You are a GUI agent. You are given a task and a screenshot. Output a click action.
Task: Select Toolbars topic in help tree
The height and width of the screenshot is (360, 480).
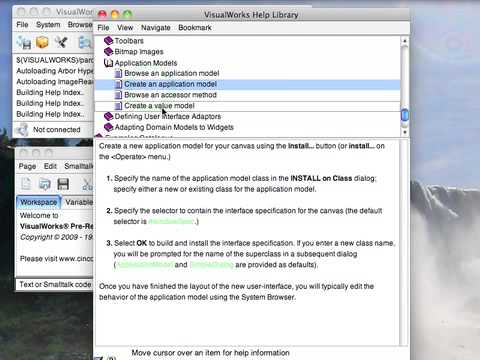129,41
